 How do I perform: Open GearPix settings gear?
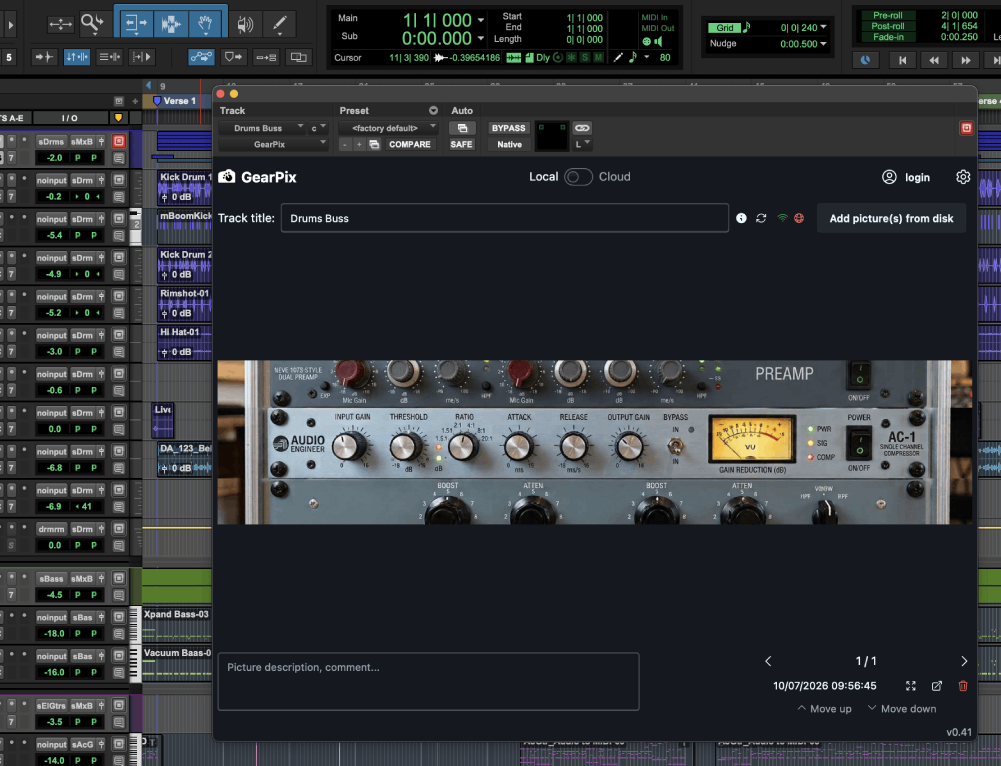click(963, 177)
